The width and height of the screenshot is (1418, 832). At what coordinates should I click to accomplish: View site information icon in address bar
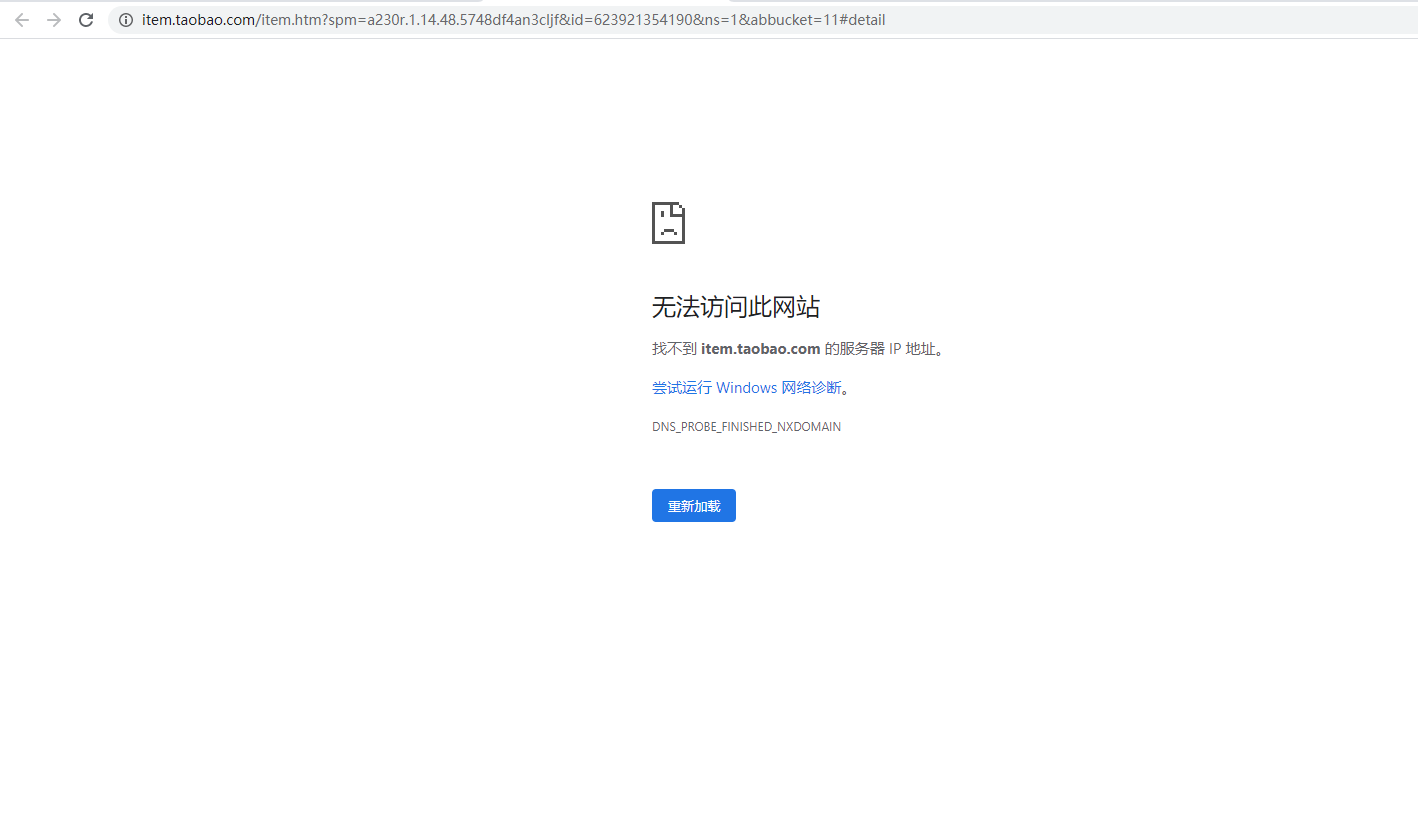126,20
